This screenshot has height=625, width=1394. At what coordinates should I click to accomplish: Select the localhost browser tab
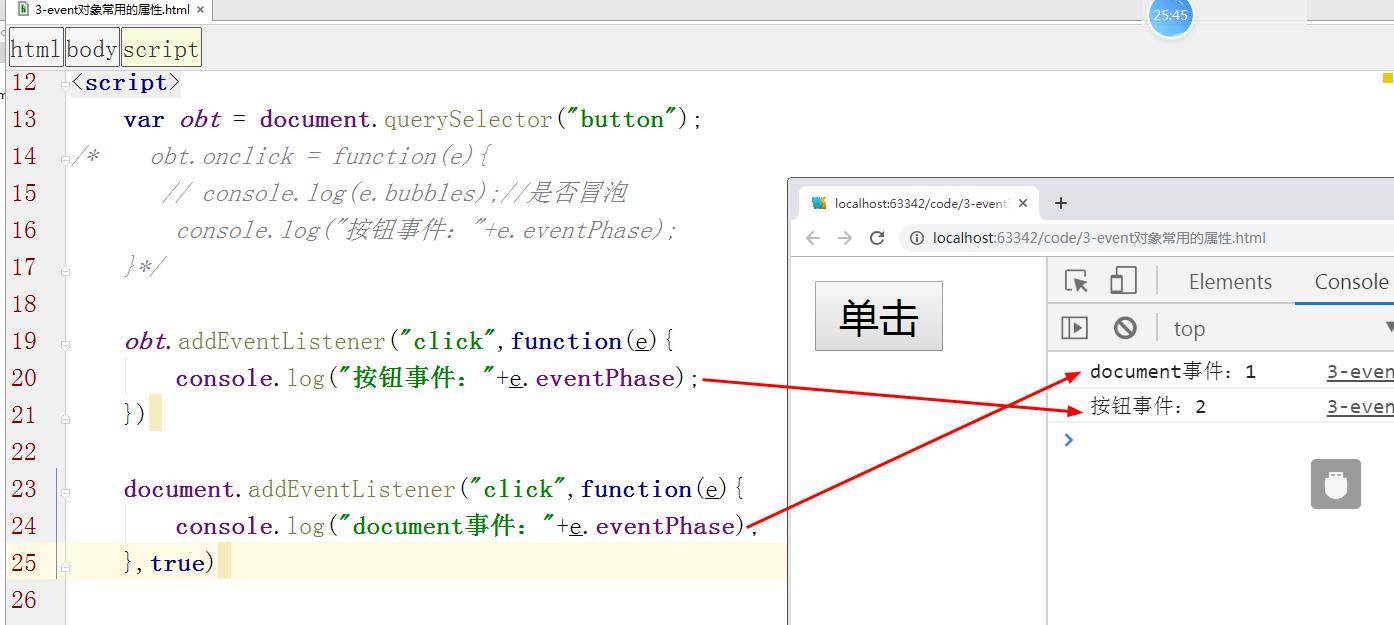click(x=919, y=203)
